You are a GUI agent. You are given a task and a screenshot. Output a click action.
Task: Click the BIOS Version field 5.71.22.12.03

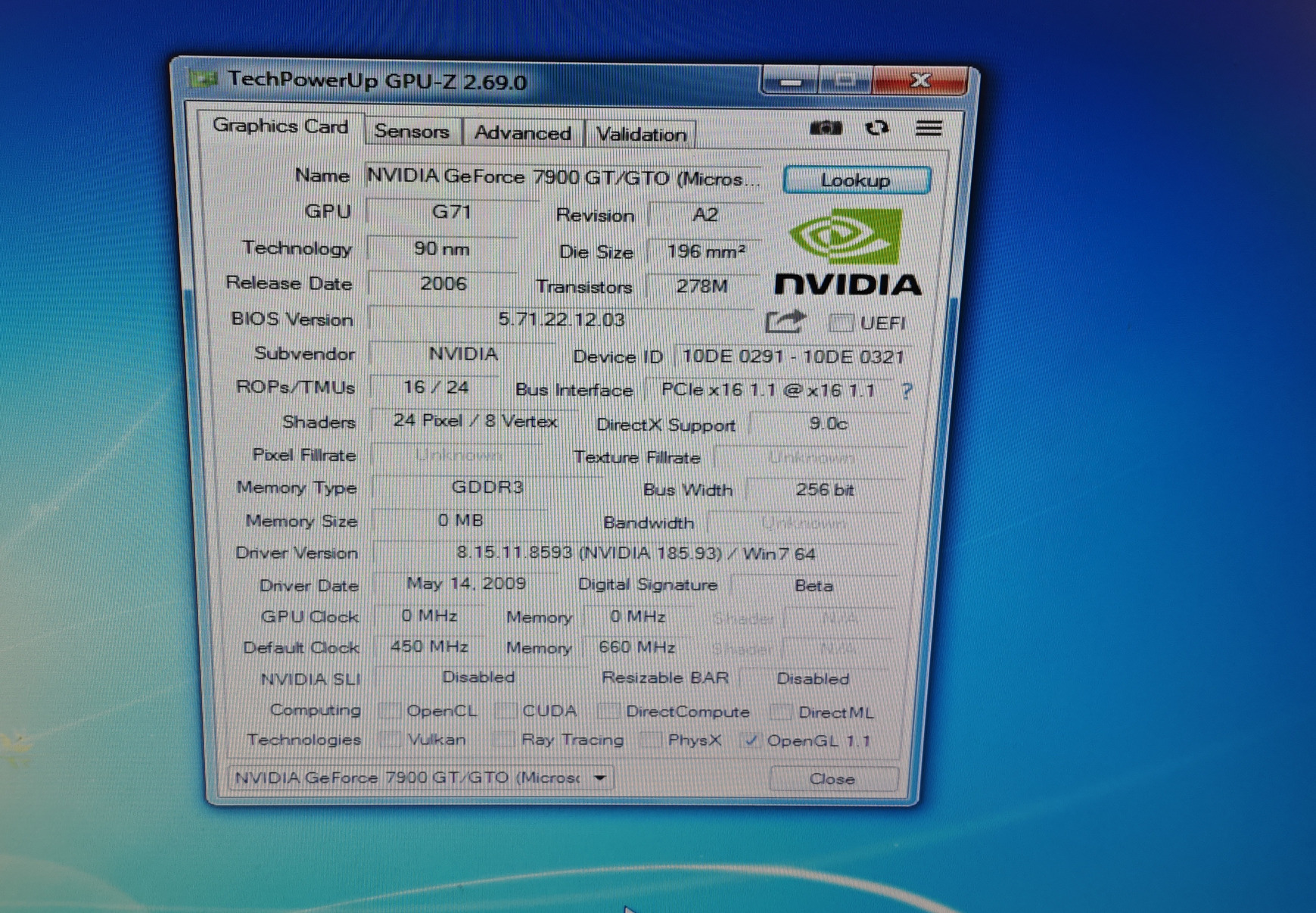pos(562,319)
